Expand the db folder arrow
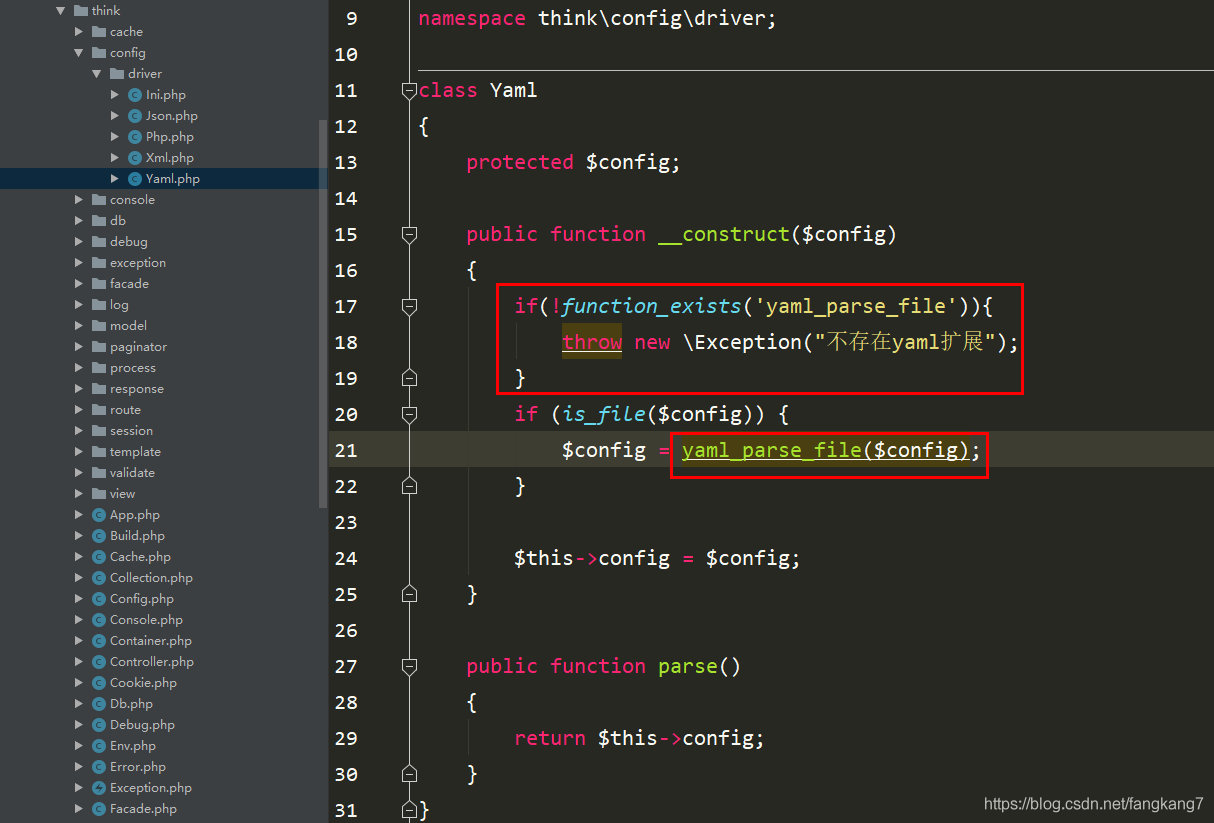Image resolution: width=1214 pixels, height=823 pixels. (79, 221)
